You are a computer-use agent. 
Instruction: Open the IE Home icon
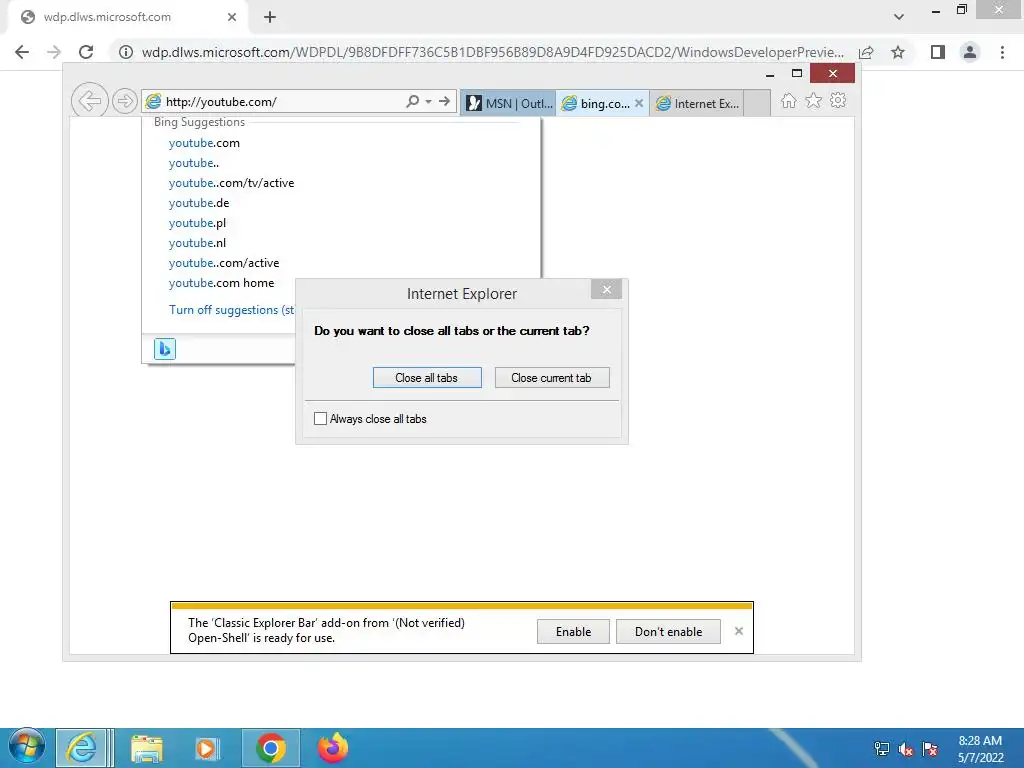coord(788,101)
